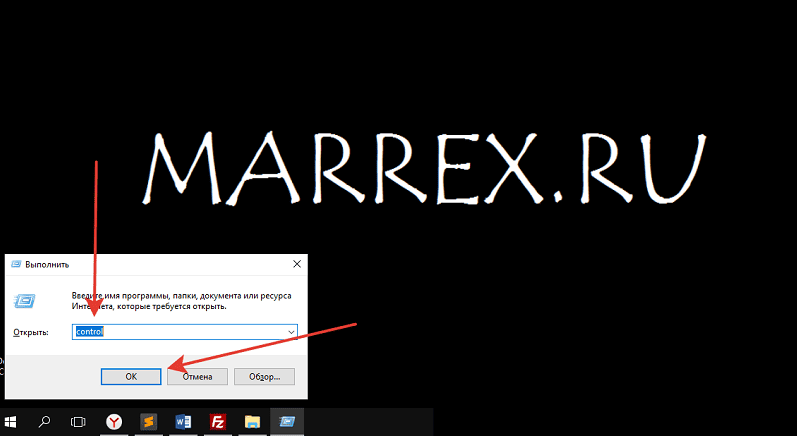
Task: Launch Yandex Browser from taskbar
Action: [x=114, y=422]
